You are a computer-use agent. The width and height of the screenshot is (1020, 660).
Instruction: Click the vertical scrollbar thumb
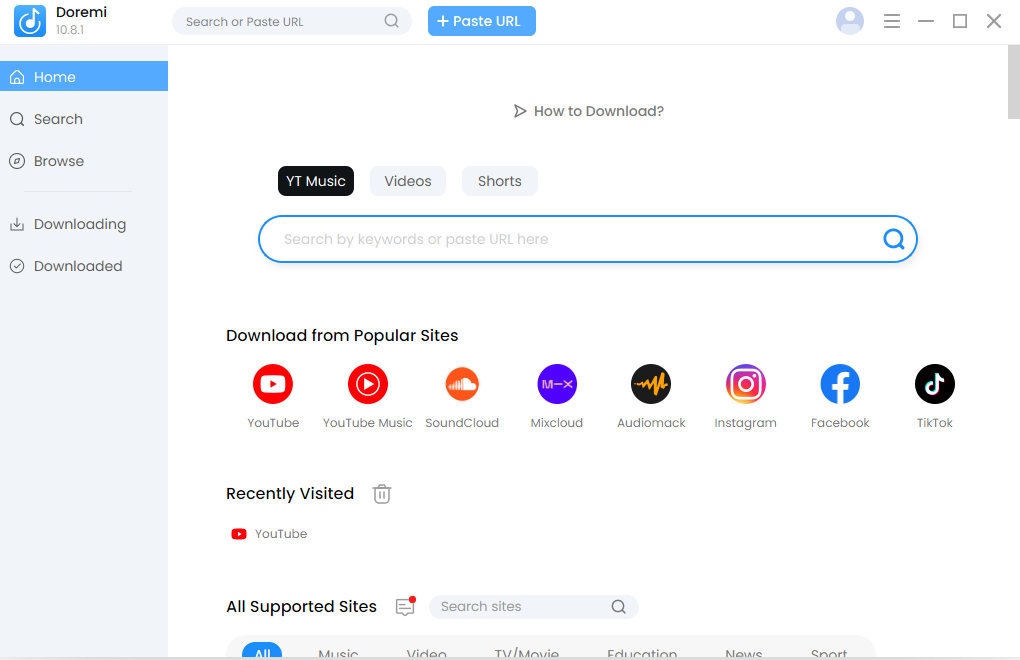click(x=1013, y=82)
